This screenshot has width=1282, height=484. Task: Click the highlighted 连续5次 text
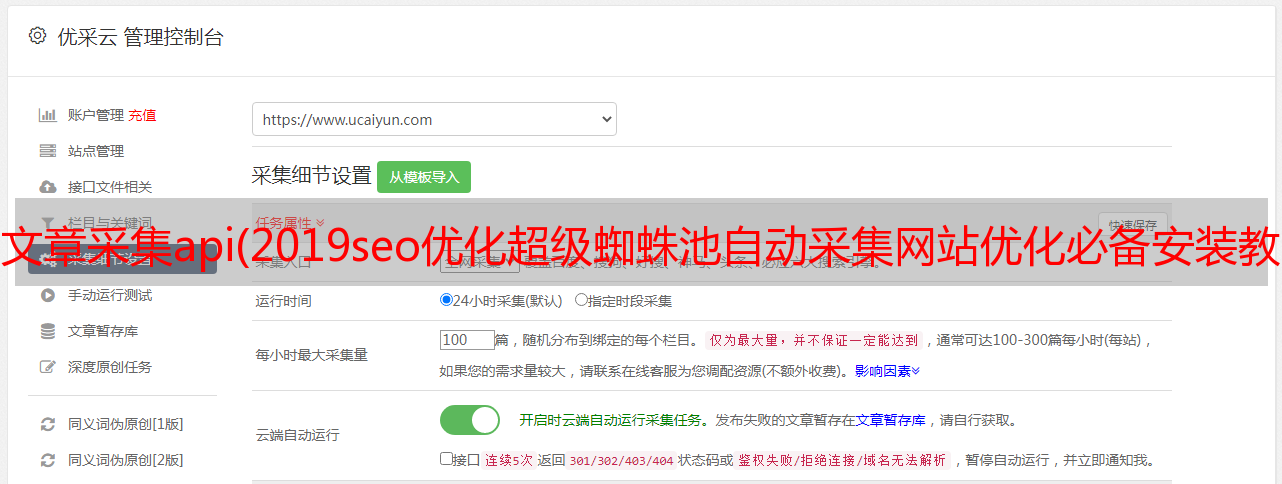[x=509, y=460]
